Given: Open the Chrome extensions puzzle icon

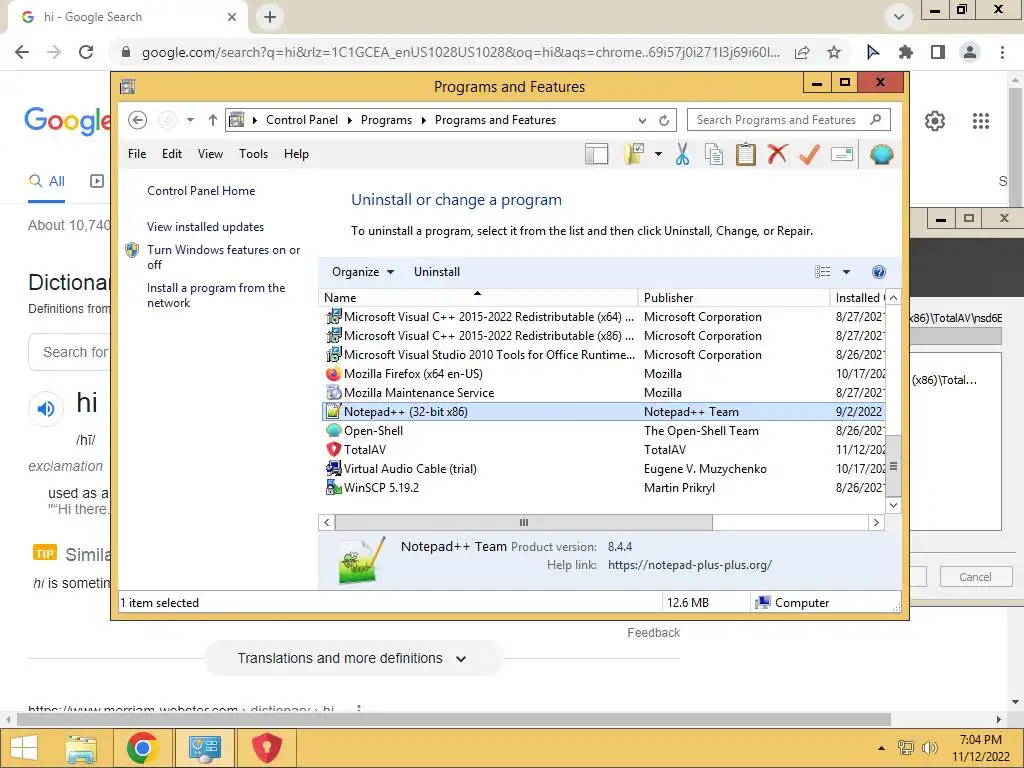Looking at the screenshot, I should click(x=905, y=52).
